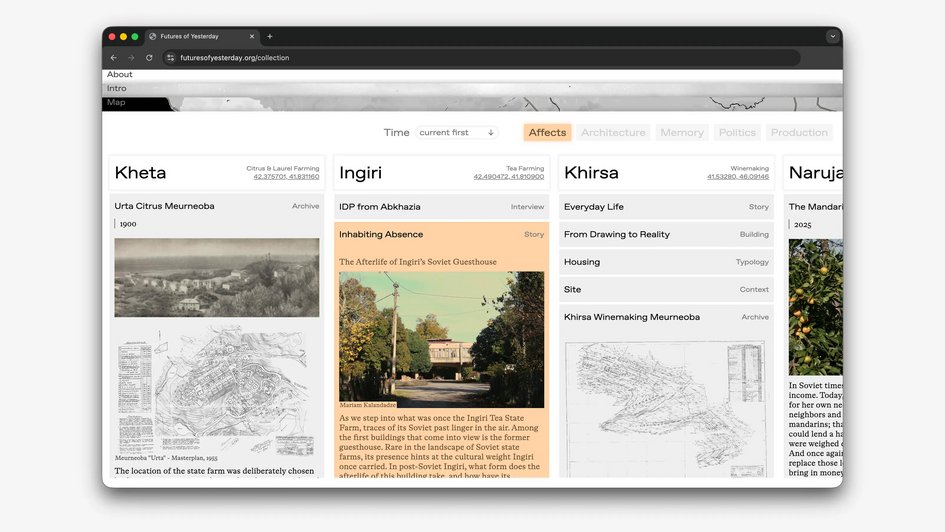This screenshot has width=945, height=532.
Task: Open Ingiri coordinates link 42.490472
Action: 509,177
